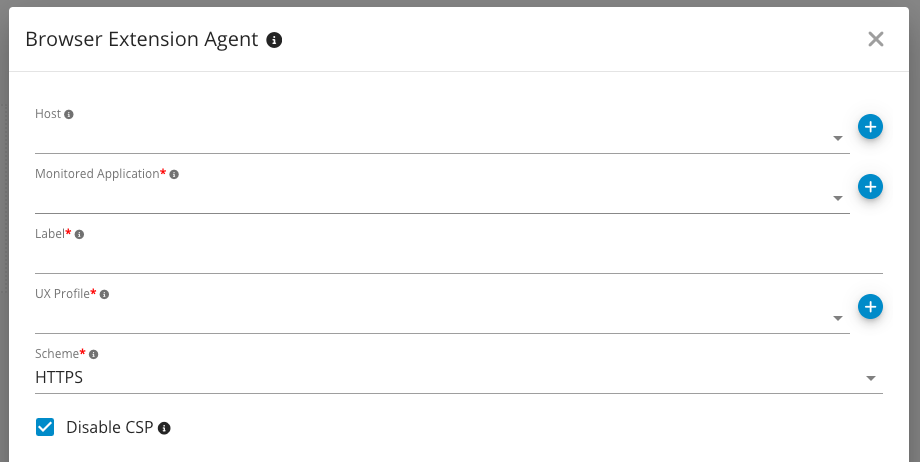This screenshot has width=920, height=462.
Task: Open the Monitored Application dropdown arrow
Action: click(x=838, y=199)
